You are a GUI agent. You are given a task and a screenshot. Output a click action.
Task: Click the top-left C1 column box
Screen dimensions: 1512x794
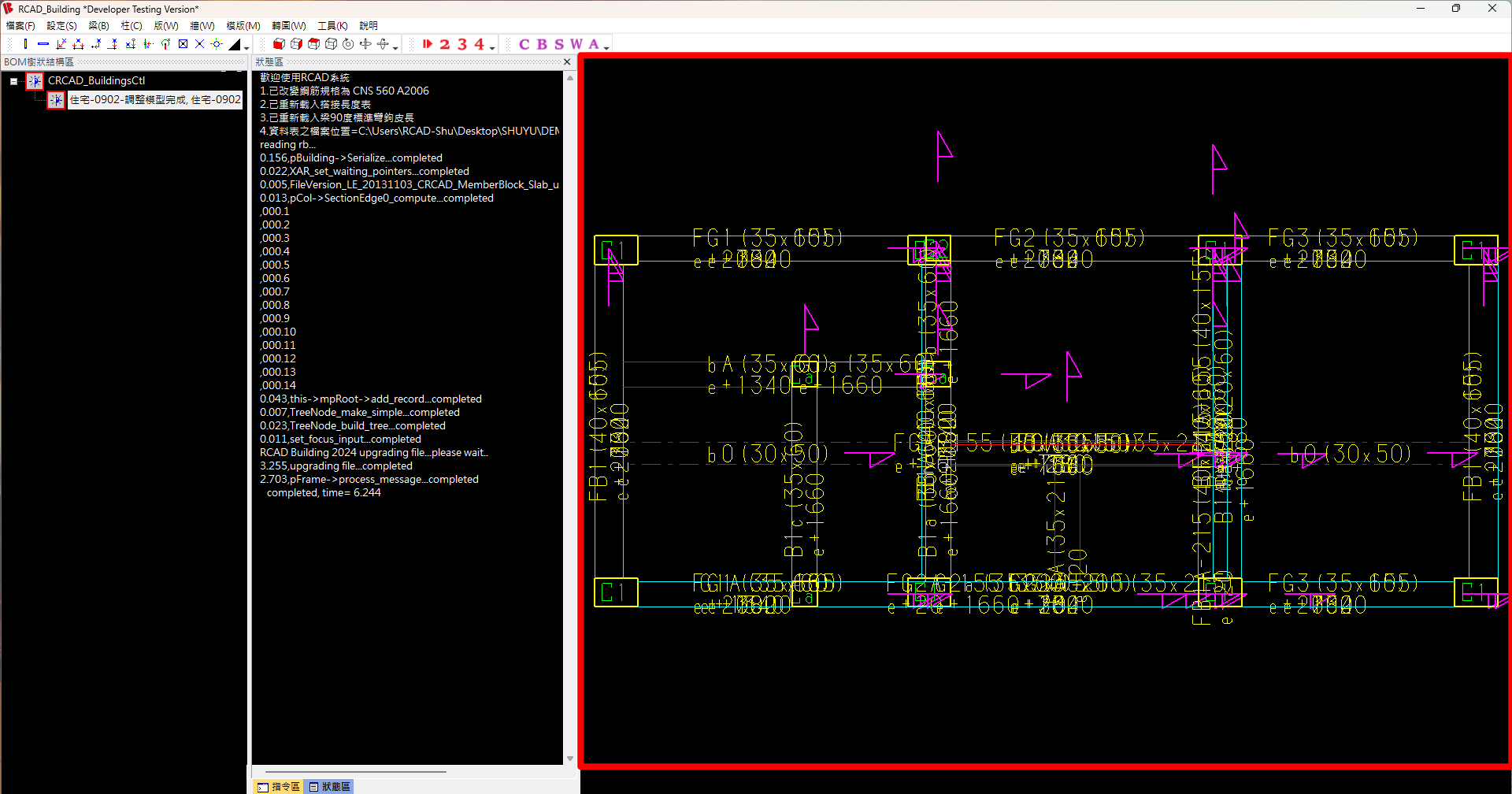point(616,250)
